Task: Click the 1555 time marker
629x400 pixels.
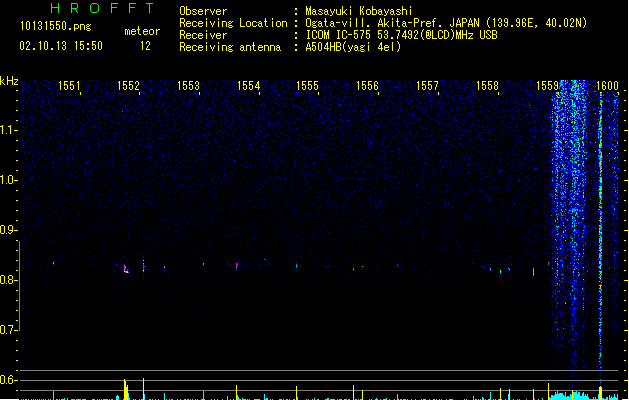Action: (x=307, y=86)
